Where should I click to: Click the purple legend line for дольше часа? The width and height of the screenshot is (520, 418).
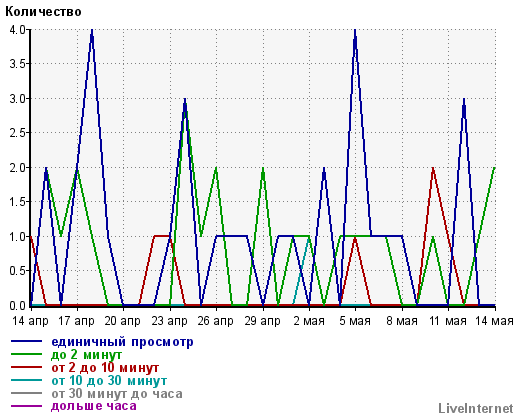tap(27, 406)
